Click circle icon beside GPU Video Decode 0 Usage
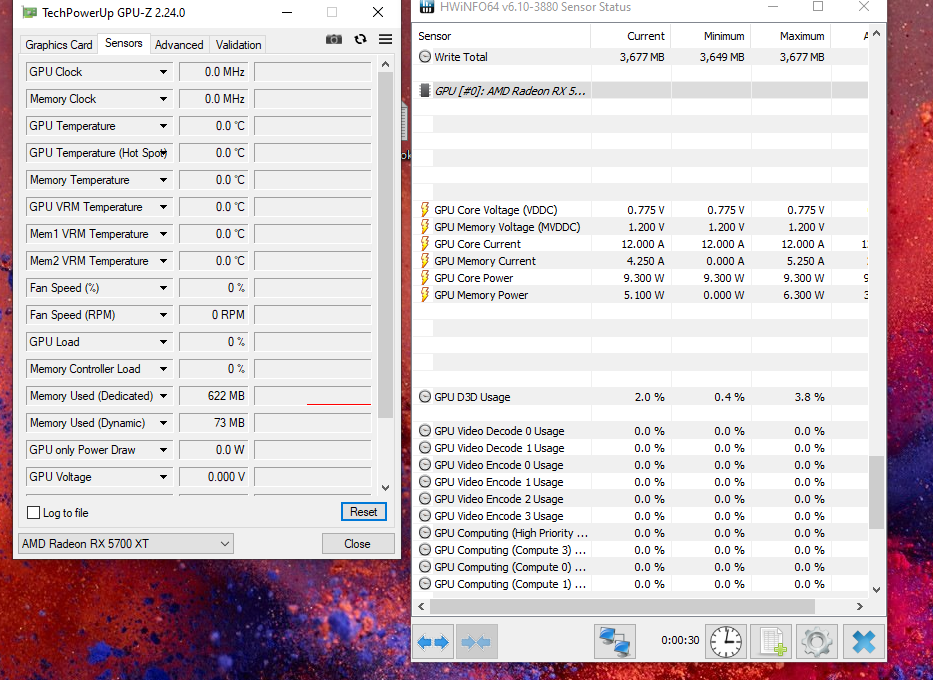This screenshot has width=933, height=680. coord(425,431)
